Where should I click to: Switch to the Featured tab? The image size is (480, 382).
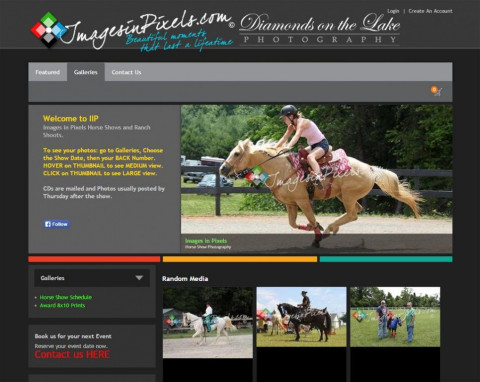click(x=48, y=72)
